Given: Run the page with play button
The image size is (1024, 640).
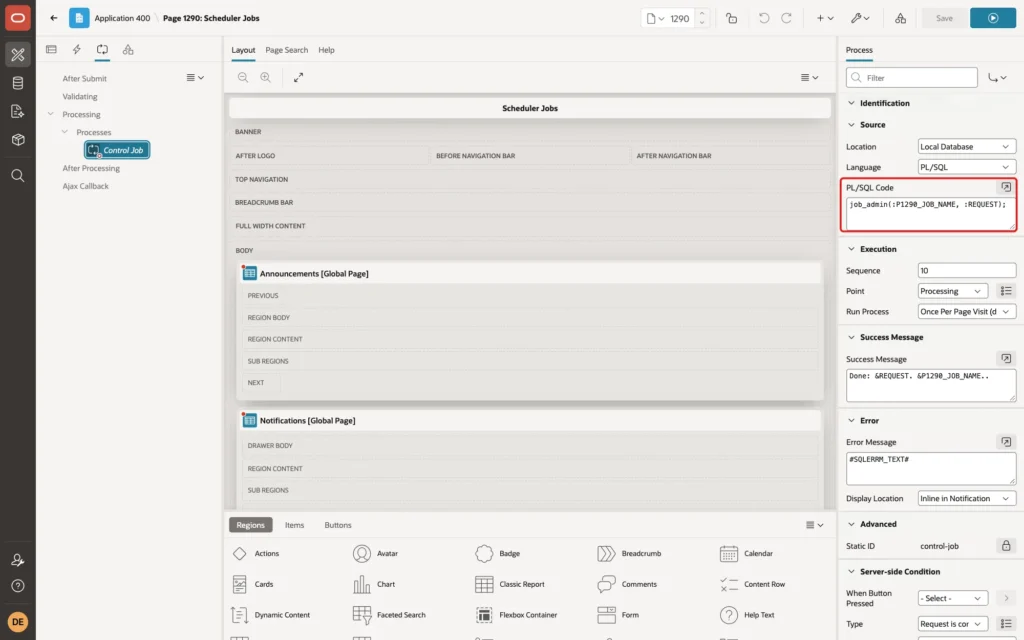Looking at the screenshot, I should [x=993, y=18].
